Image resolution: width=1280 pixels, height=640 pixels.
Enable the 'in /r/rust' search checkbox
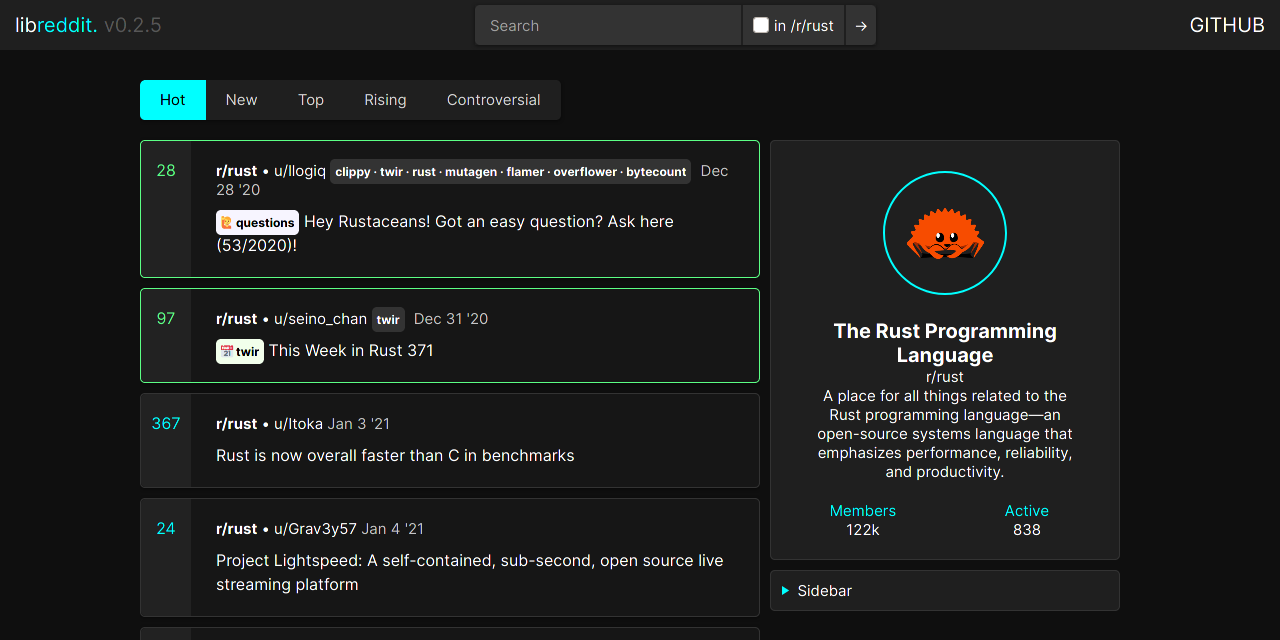761,26
